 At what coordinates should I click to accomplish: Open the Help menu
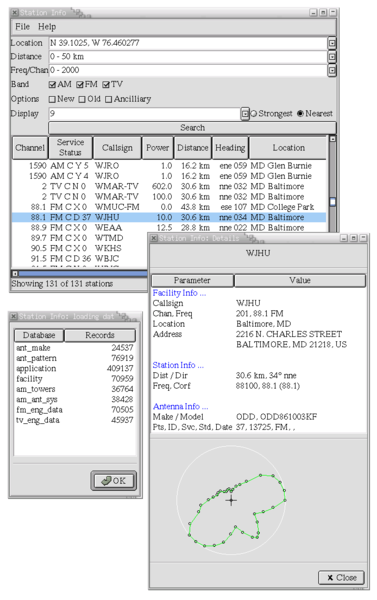point(47,27)
